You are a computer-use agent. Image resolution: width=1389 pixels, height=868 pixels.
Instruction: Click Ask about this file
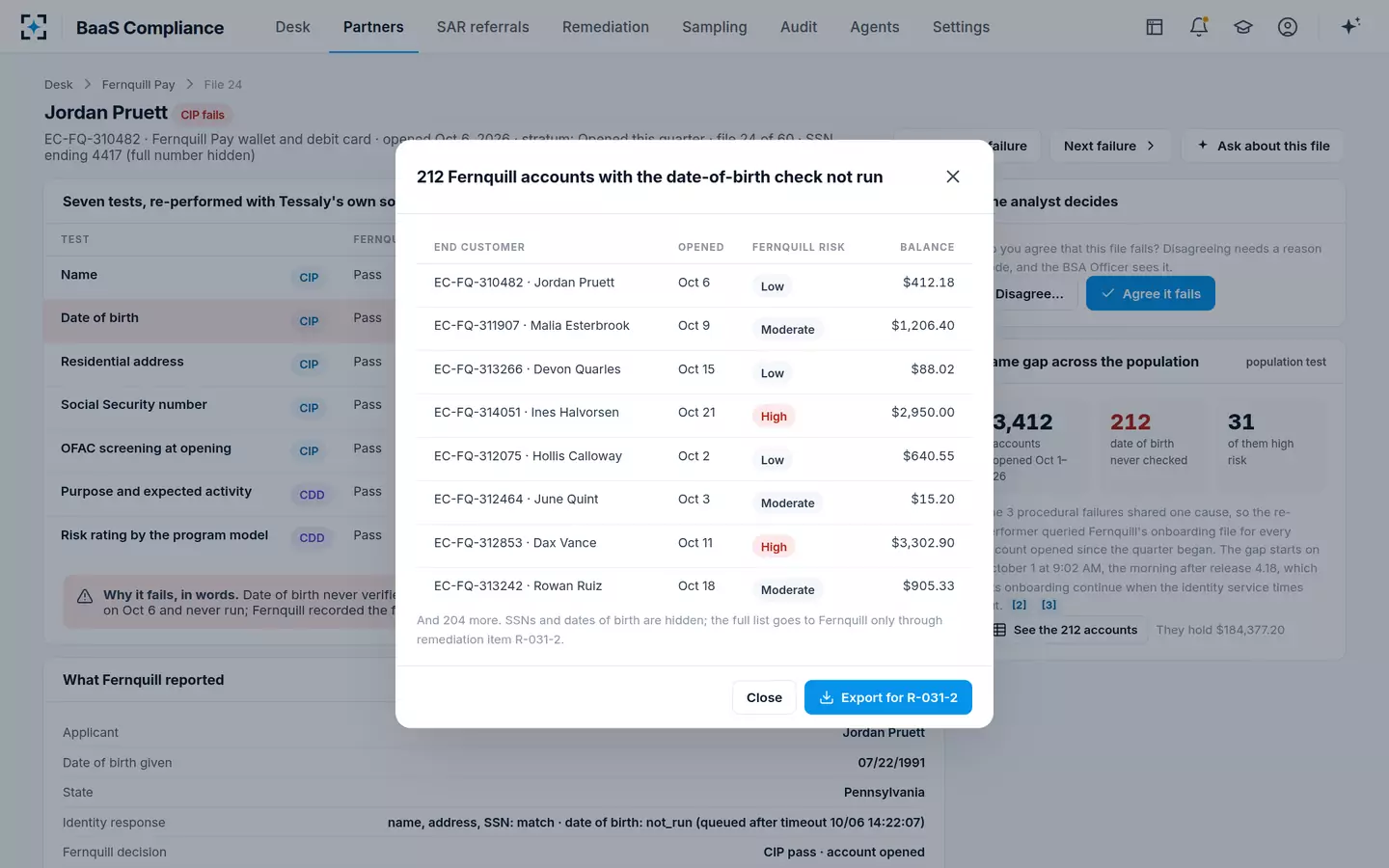point(1263,146)
